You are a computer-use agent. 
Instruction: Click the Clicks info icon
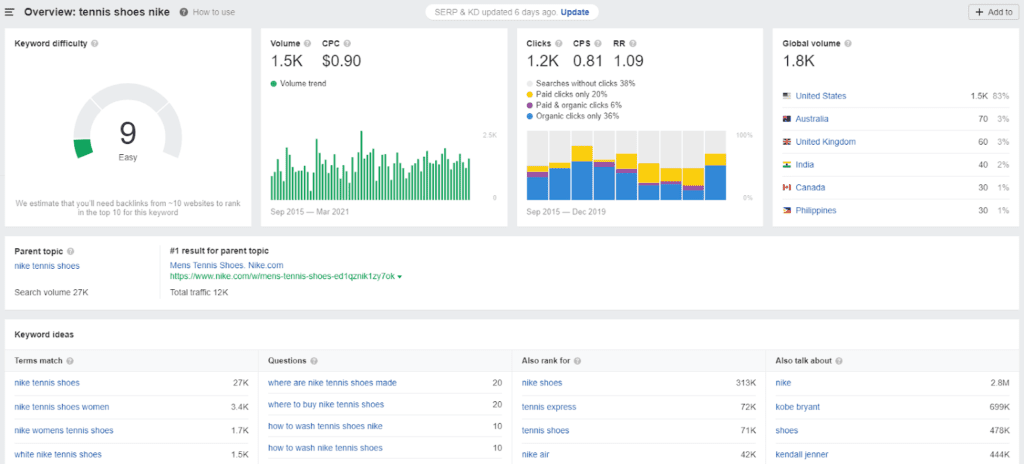pos(558,44)
